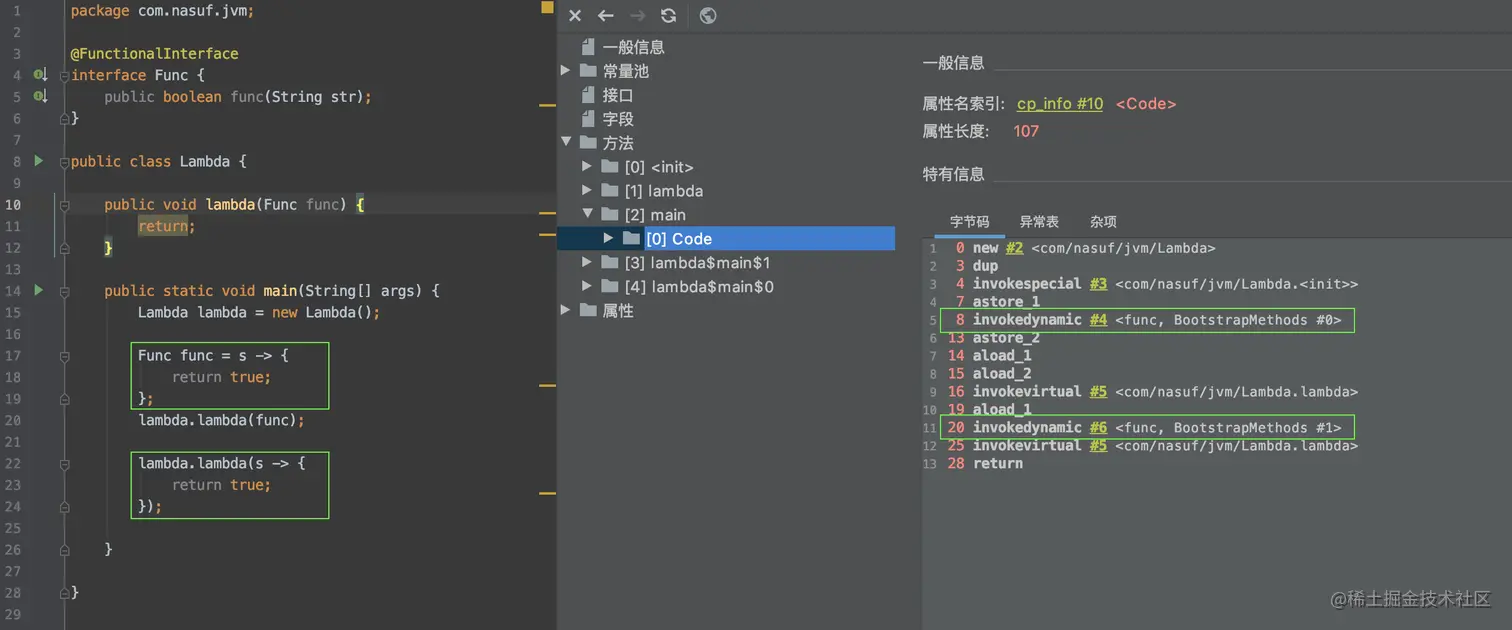Follow #3 link on invokespecial instruction
Viewport: 1512px width, 630px height.
point(1098,284)
